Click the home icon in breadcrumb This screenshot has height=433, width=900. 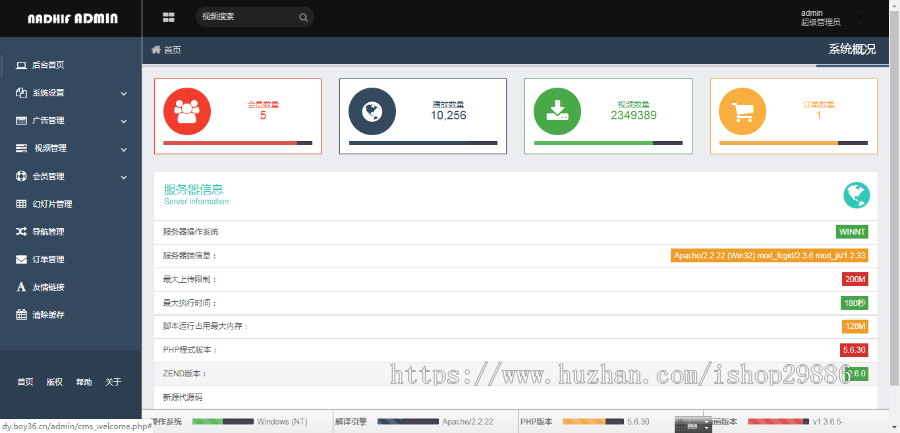pyautogui.click(x=155, y=50)
